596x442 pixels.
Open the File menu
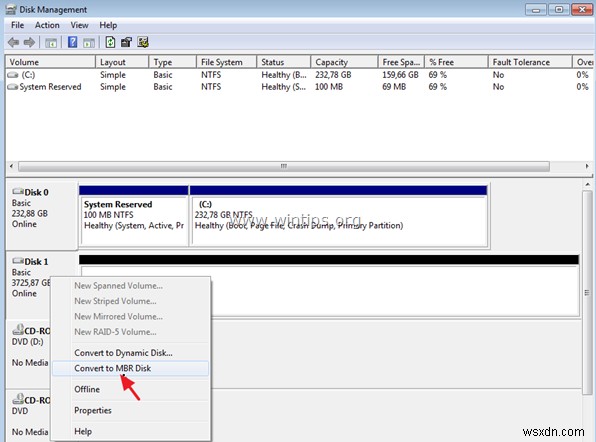[x=17, y=25]
